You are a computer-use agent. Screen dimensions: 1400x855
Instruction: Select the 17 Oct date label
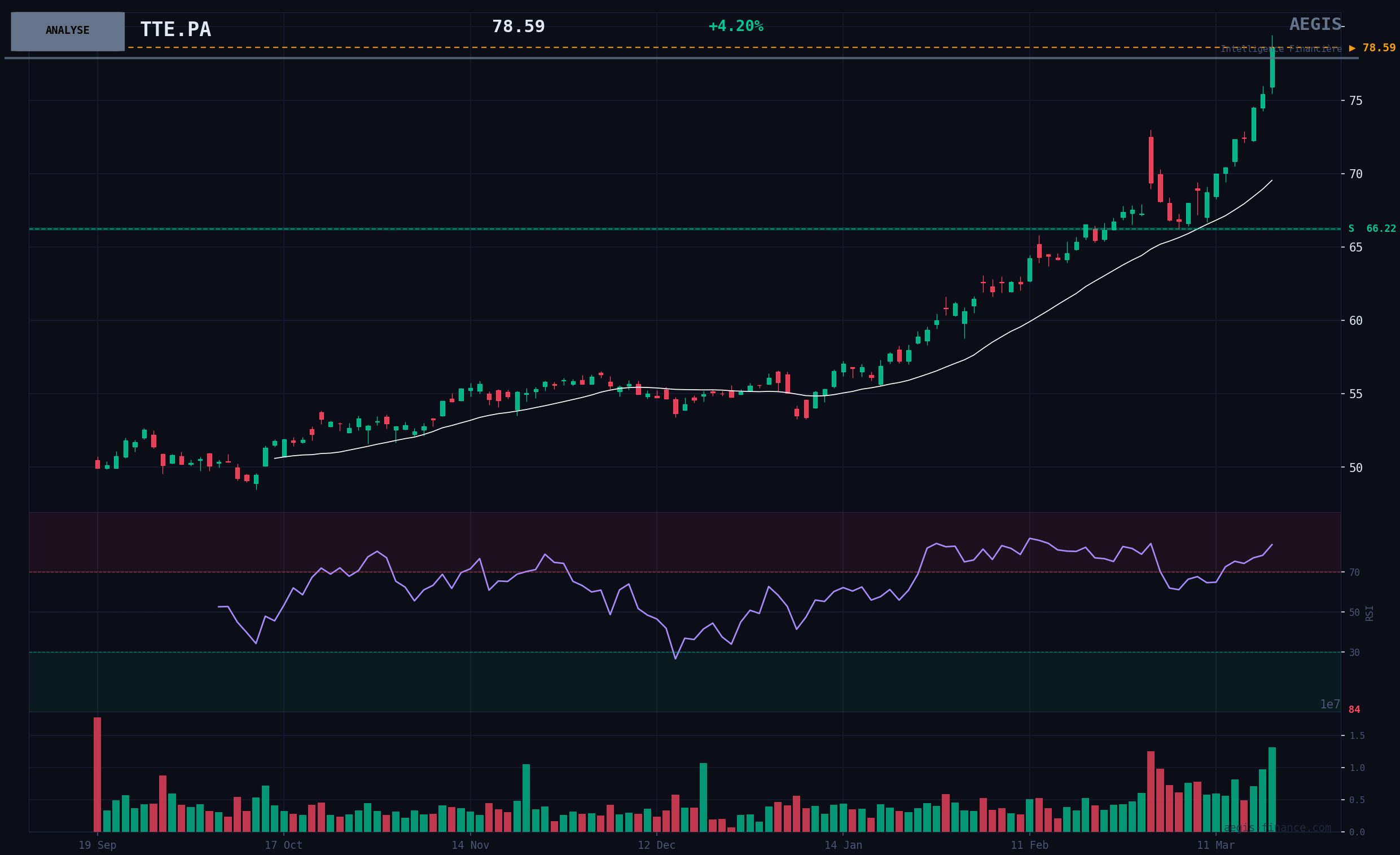(283, 845)
